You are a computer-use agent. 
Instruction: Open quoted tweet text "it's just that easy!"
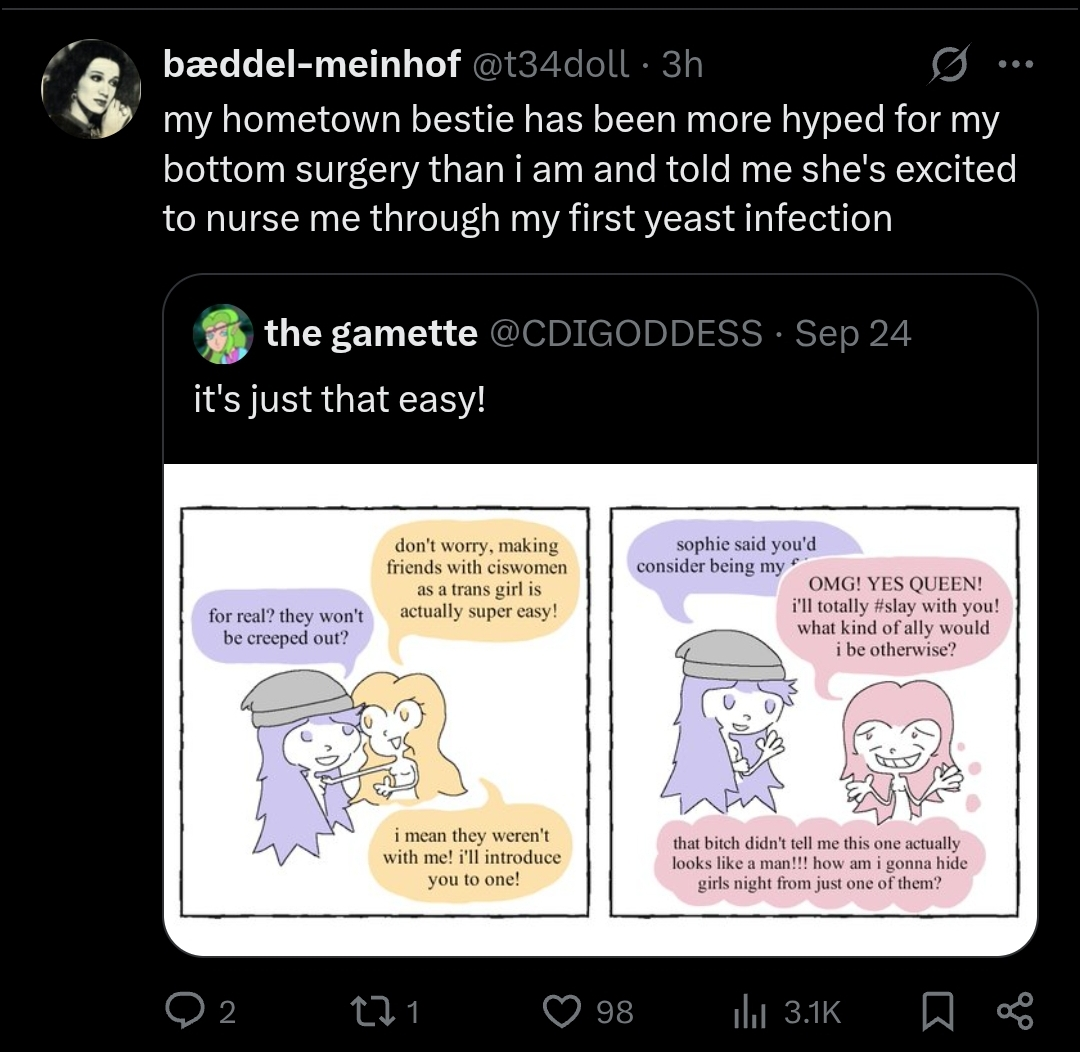click(339, 401)
